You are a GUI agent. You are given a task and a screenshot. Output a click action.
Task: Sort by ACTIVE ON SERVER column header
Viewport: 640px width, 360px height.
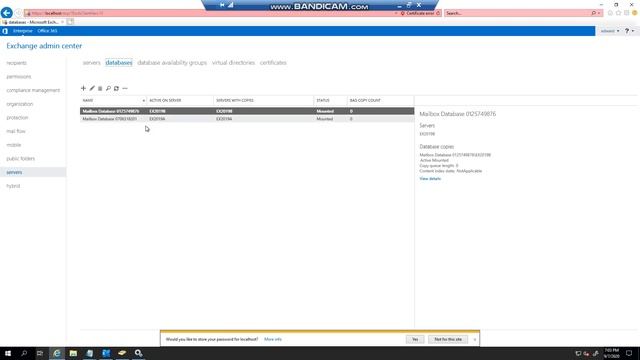coord(180,100)
